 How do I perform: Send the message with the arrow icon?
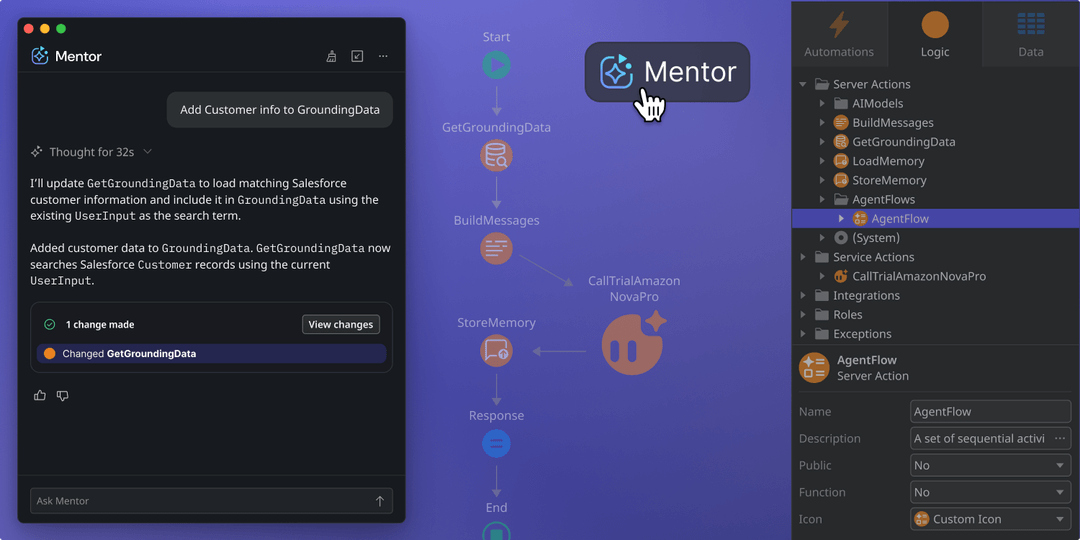click(380, 501)
